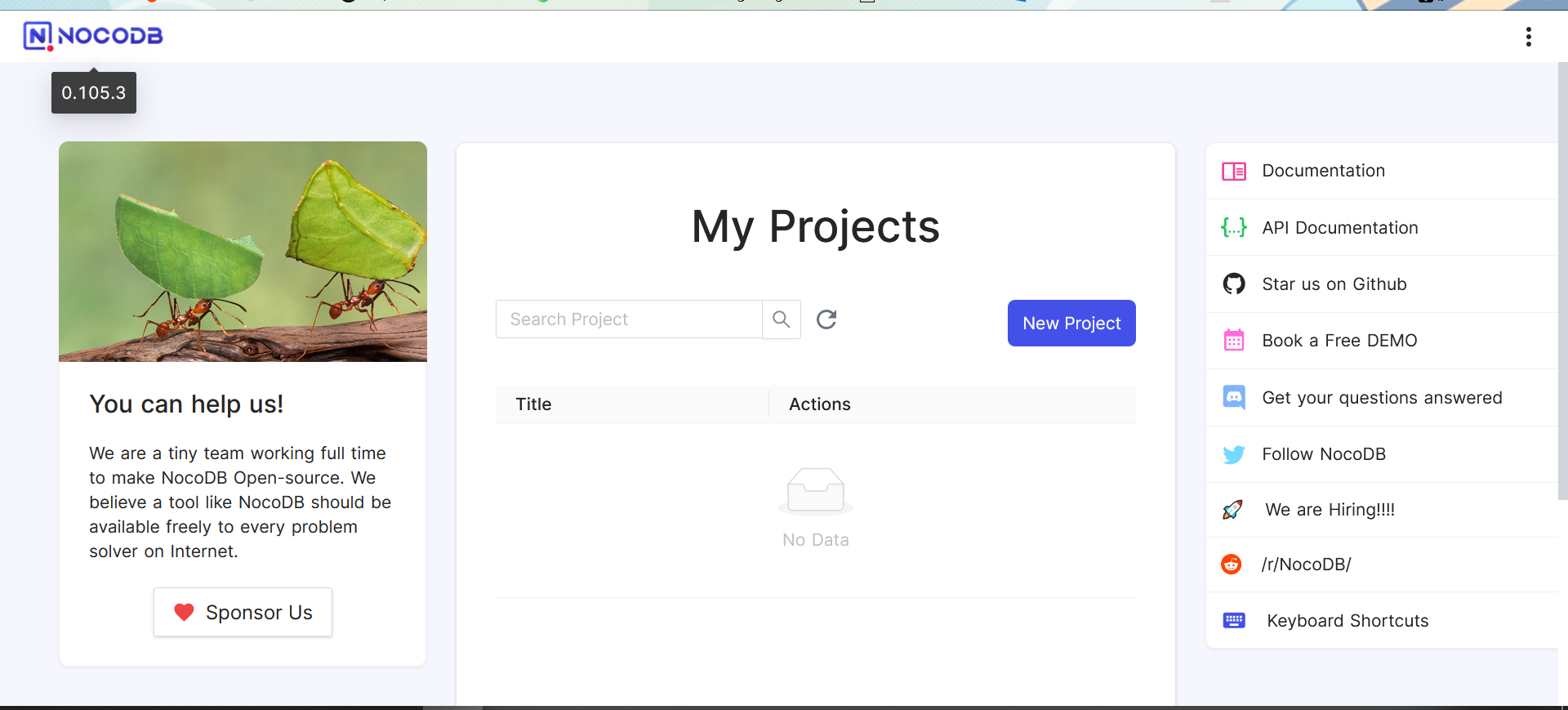Click the red heart icon on Sponsor Us
The width and height of the screenshot is (1568, 710).
coord(184,612)
